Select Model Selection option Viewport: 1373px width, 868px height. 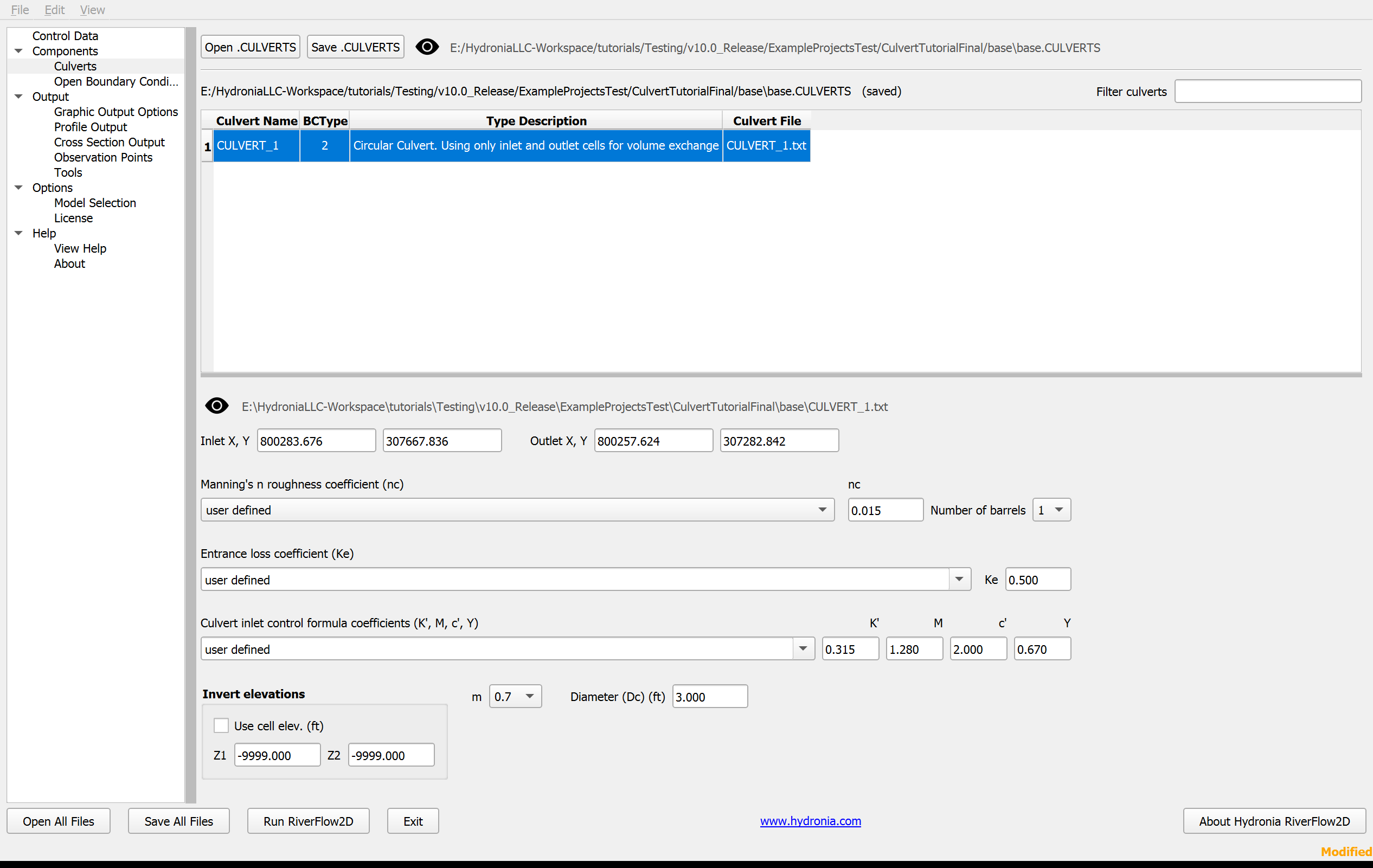[95, 203]
